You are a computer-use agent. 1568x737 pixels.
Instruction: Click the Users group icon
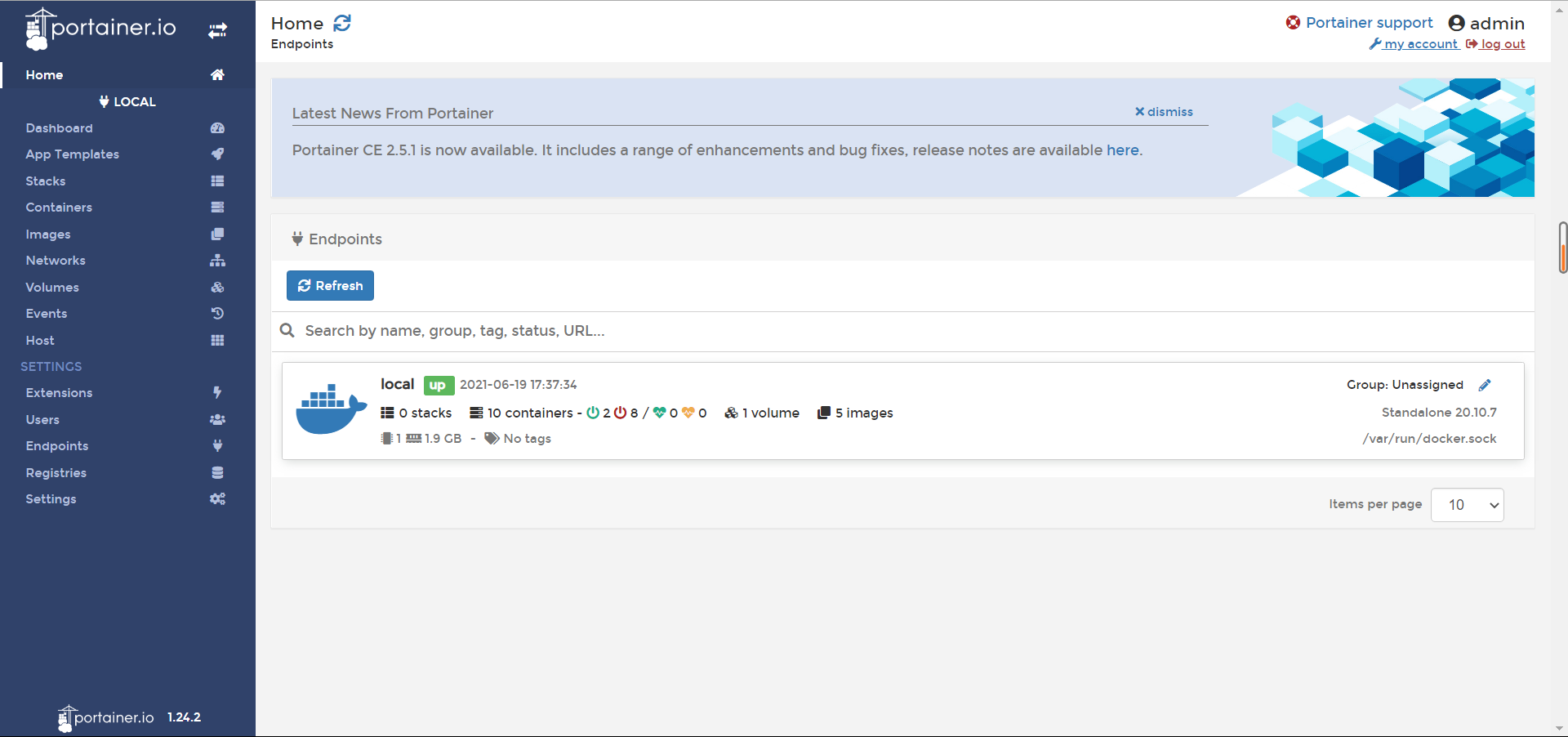(217, 420)
